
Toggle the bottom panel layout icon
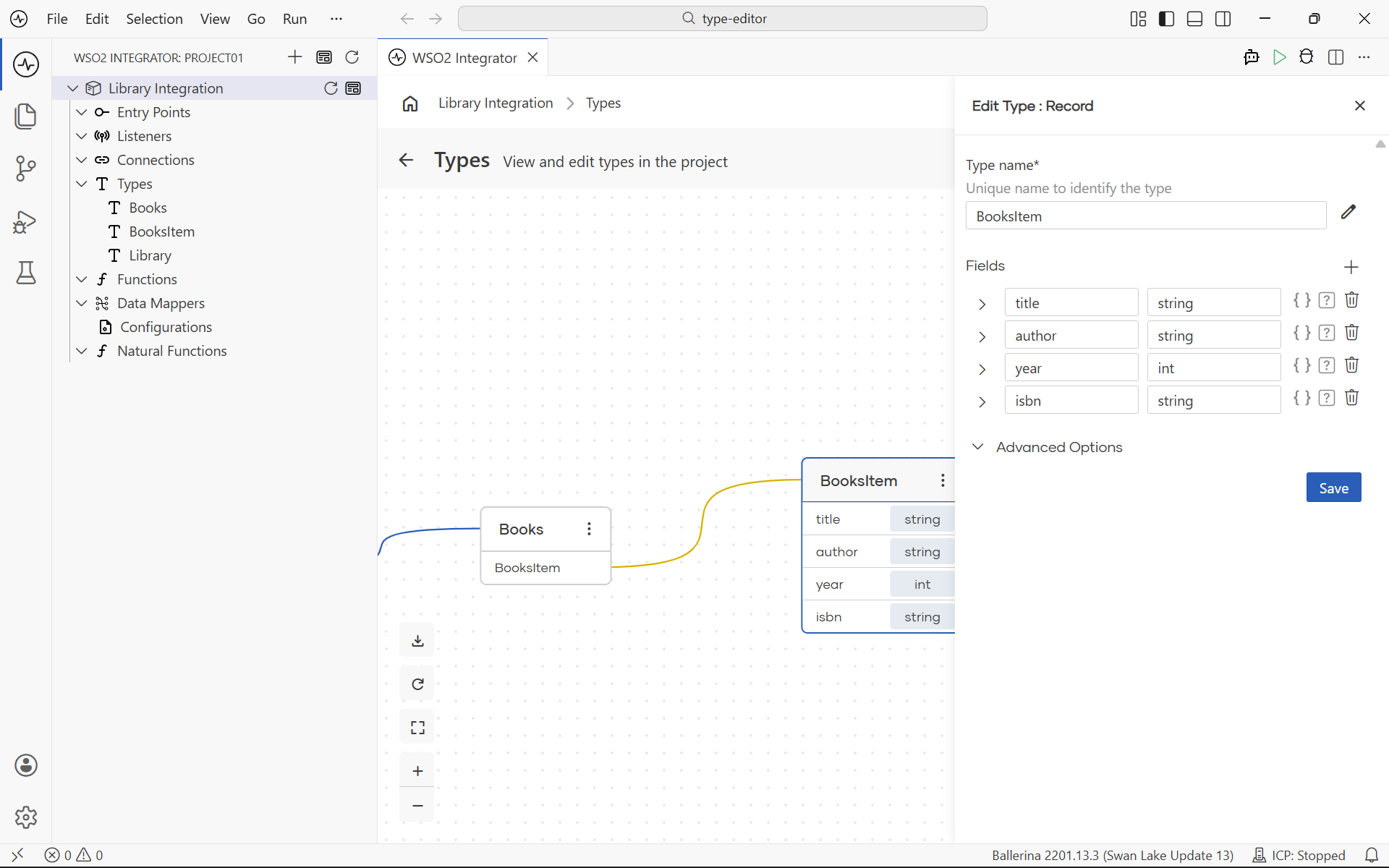coord(1194,19)
